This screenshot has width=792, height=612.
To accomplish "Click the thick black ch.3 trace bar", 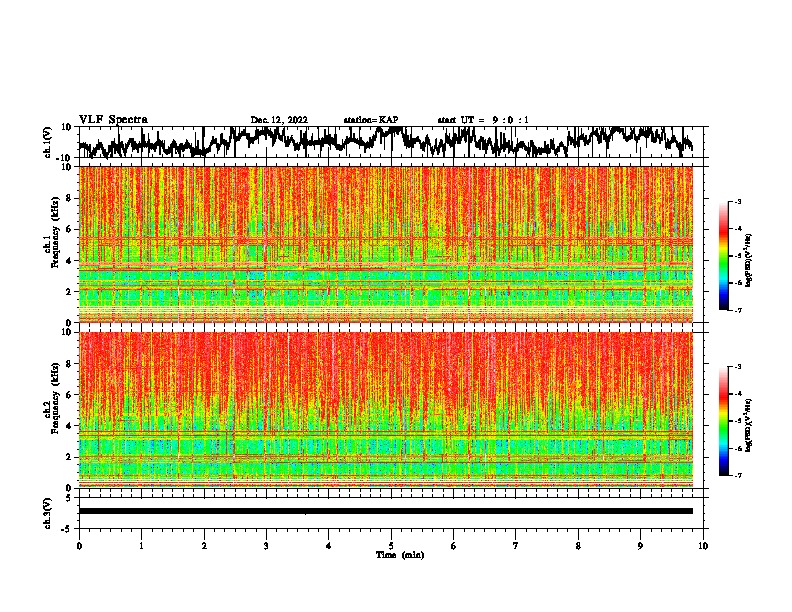I will [386, 511].
